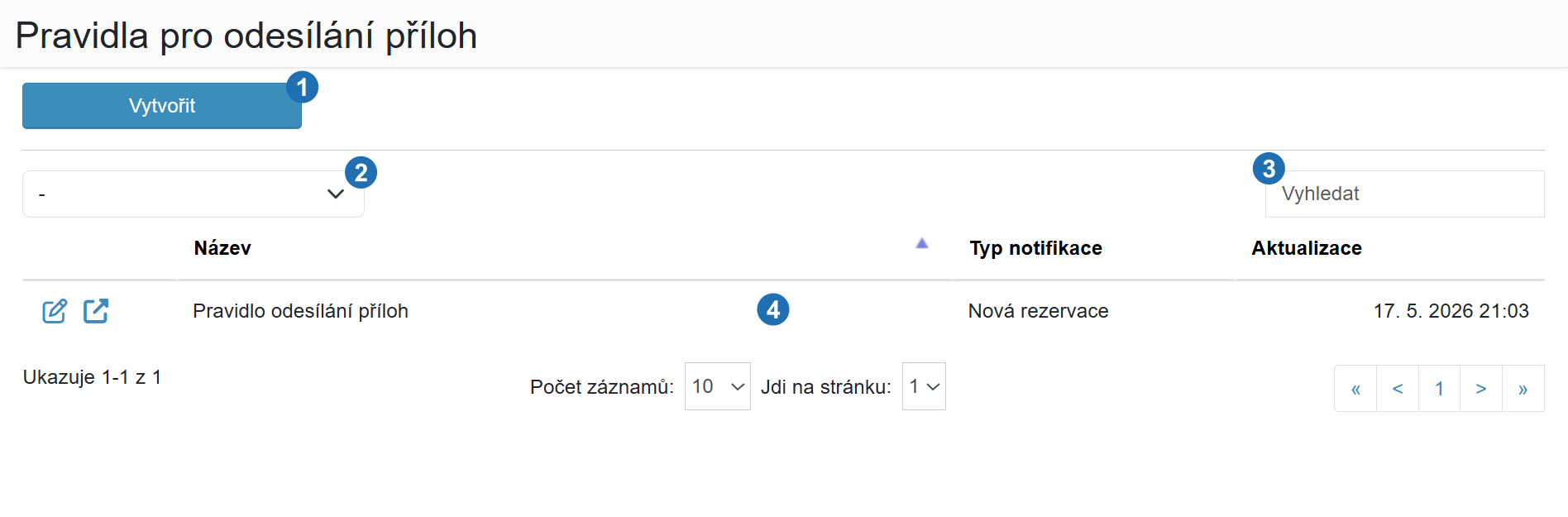This screenshot has width=1568, height=517.
Task: Open the Jdi na stránku dropdown
Action: (924, 386)
